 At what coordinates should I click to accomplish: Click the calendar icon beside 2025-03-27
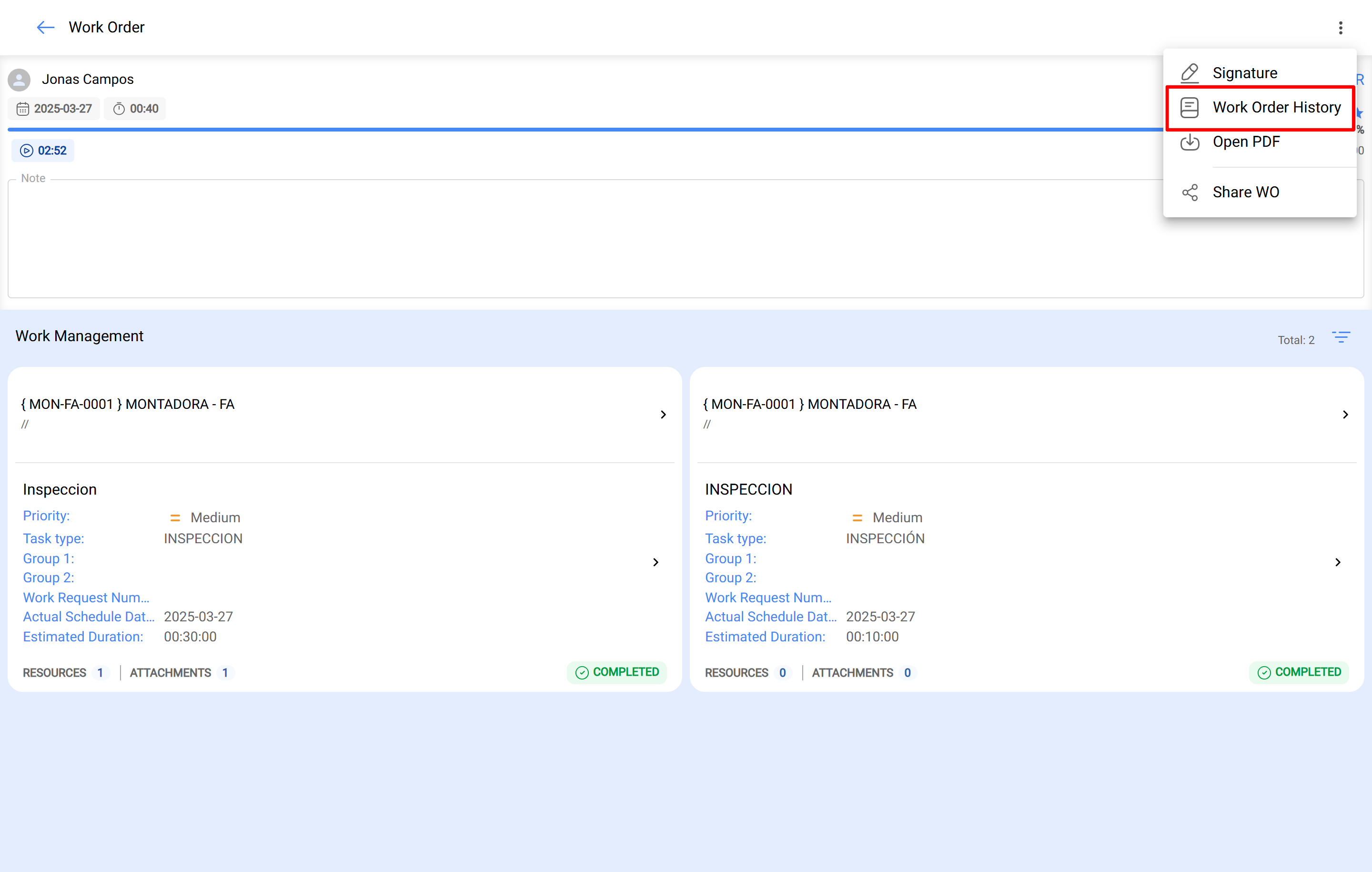click(x=22, y=109)
